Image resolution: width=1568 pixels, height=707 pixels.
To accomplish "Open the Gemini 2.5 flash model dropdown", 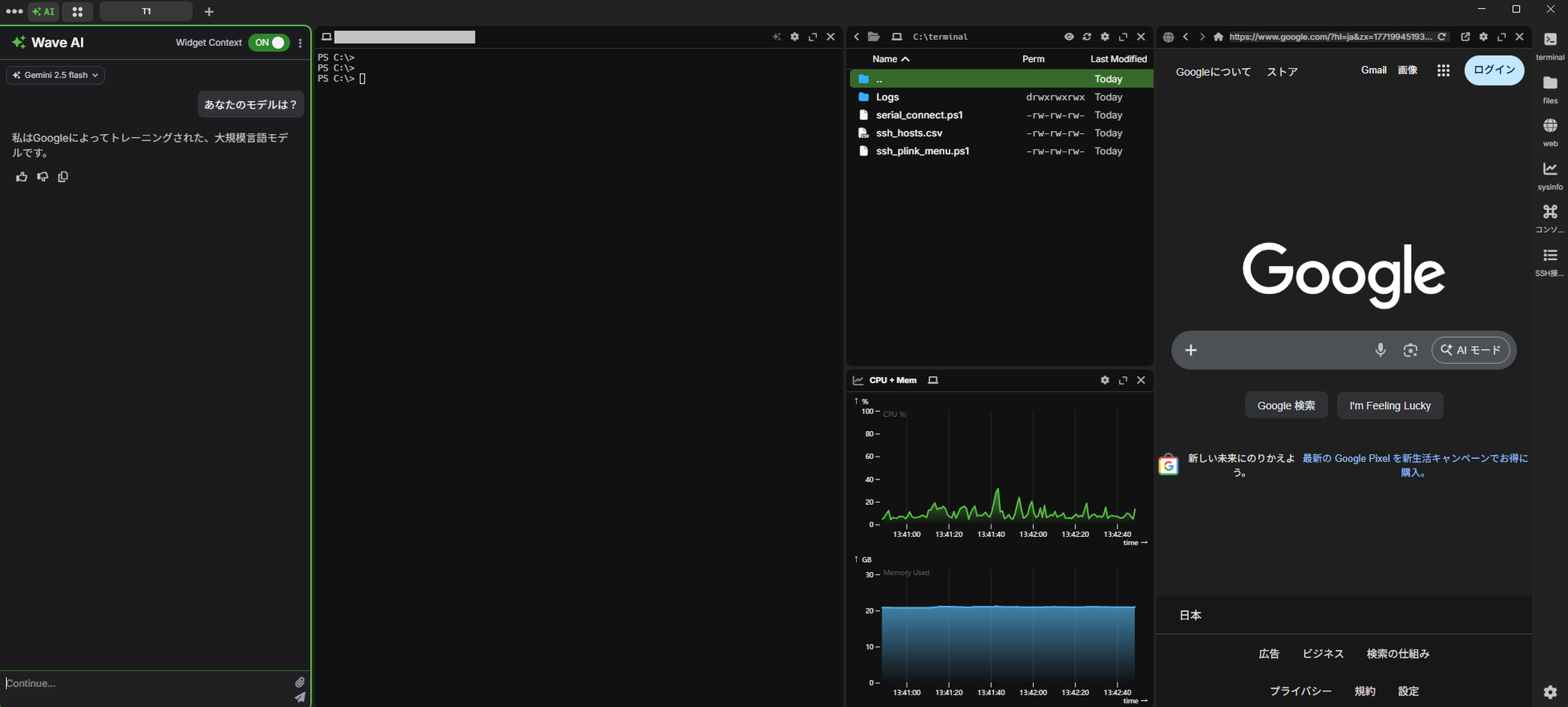I will point(56,75).
